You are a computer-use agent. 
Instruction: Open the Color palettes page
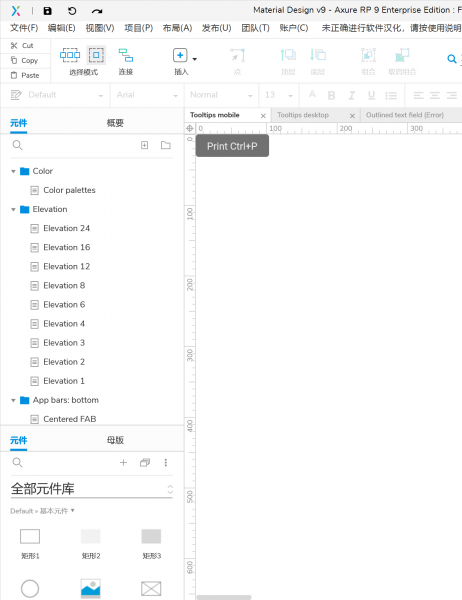pyautogui.click(x=69, y=190)
